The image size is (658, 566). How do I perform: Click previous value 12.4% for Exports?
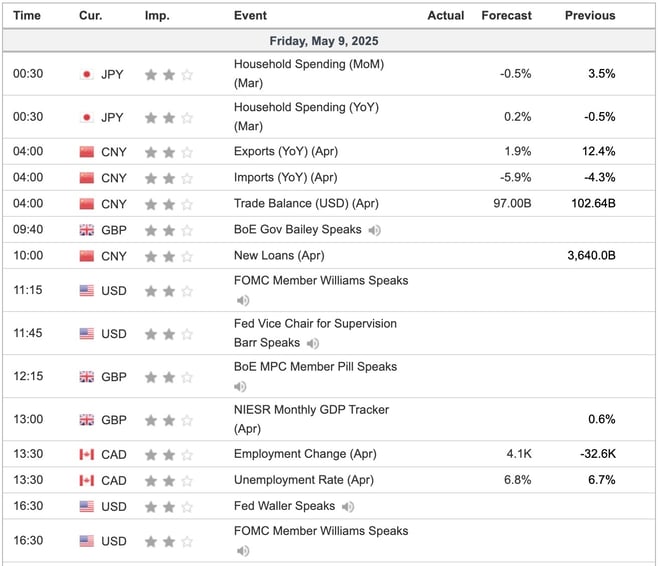[x=598, y=151]
